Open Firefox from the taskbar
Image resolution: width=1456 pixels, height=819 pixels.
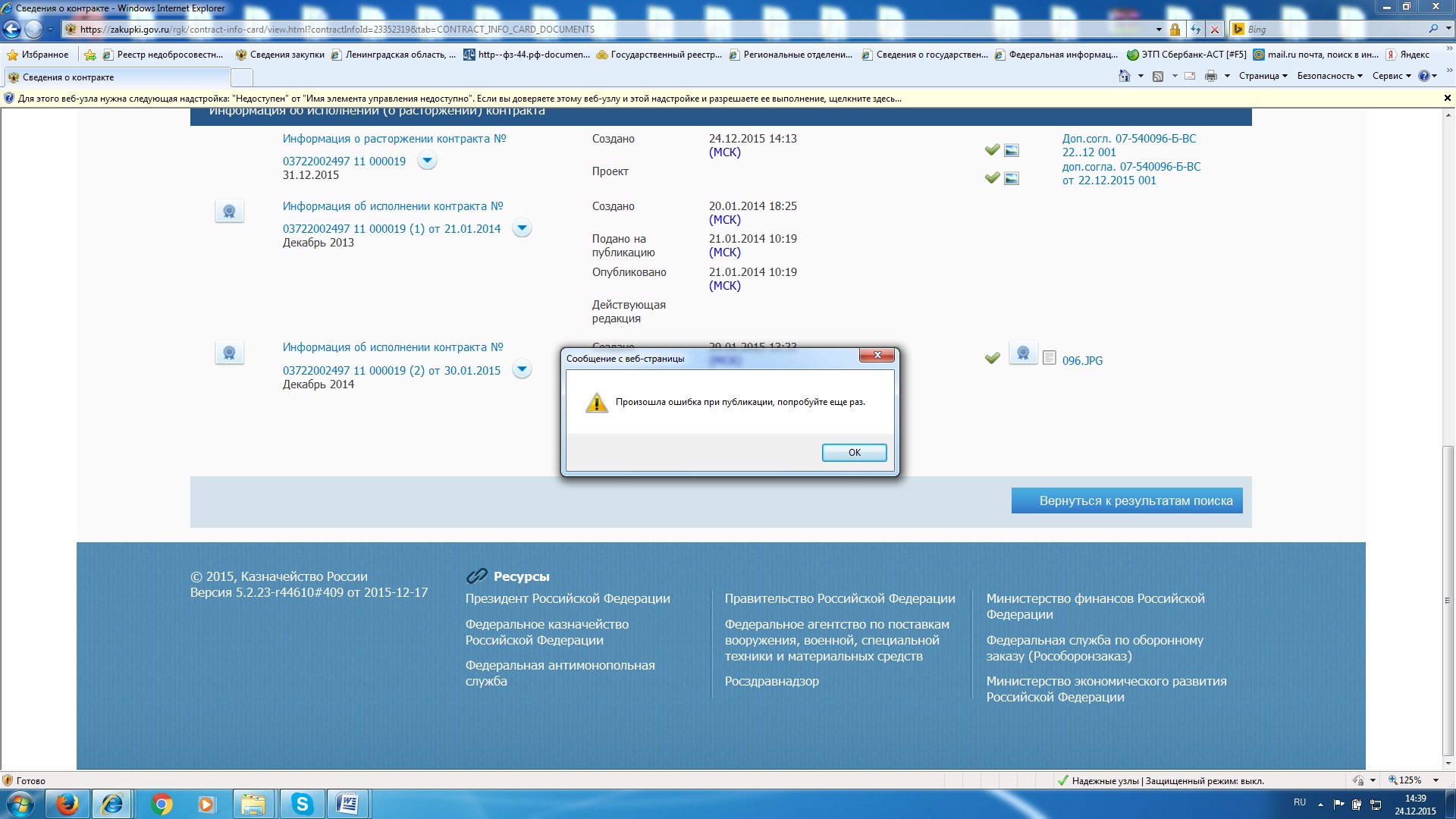point(67,804)
